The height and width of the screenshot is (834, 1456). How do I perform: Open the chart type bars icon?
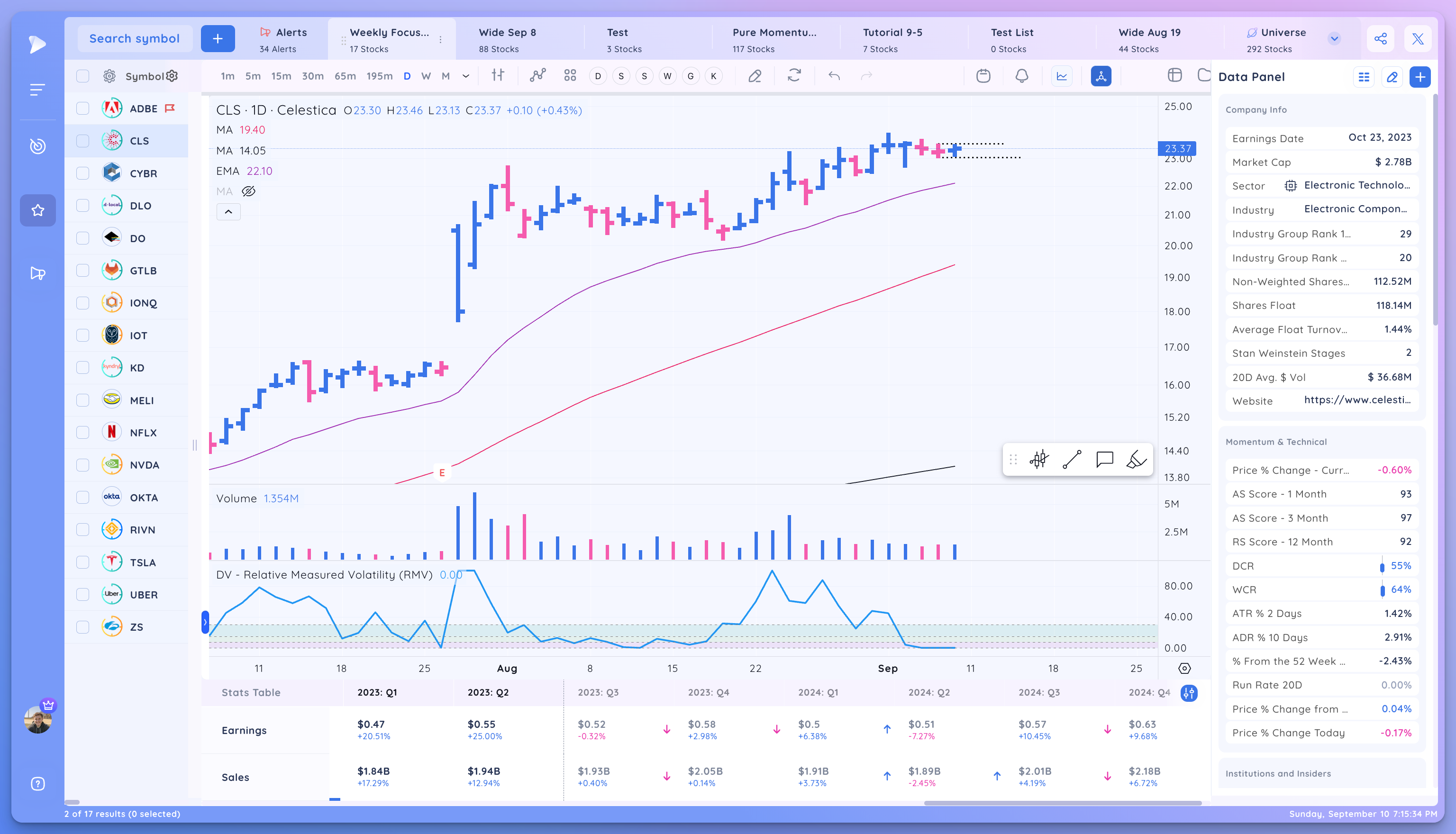(498, 76)
